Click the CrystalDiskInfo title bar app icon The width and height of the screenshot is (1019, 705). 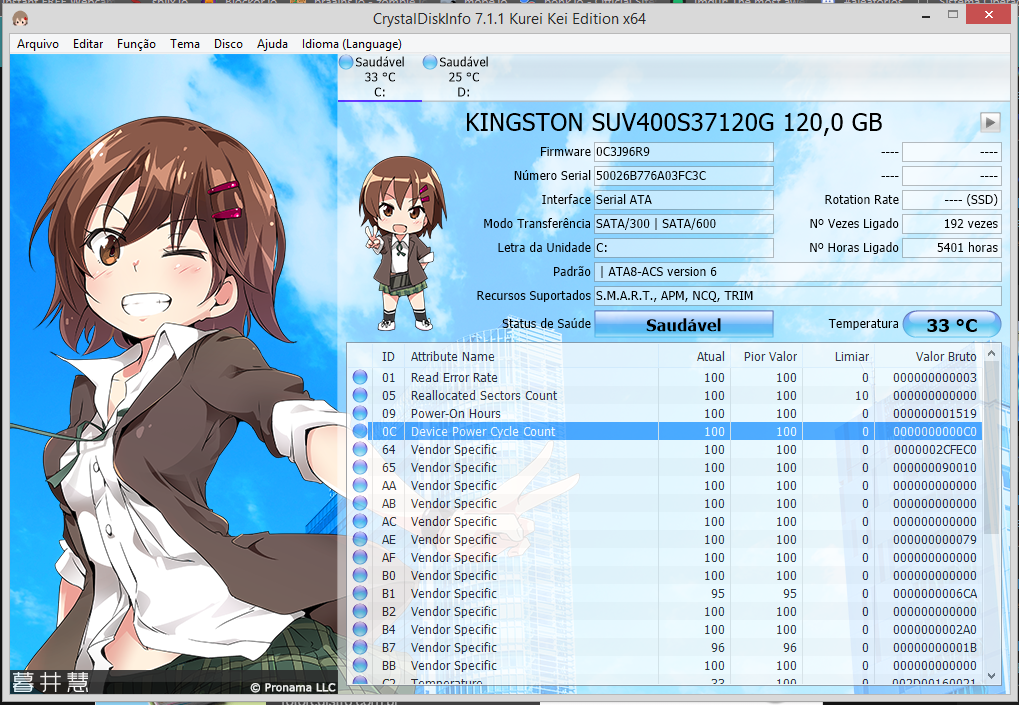[21, 19]
